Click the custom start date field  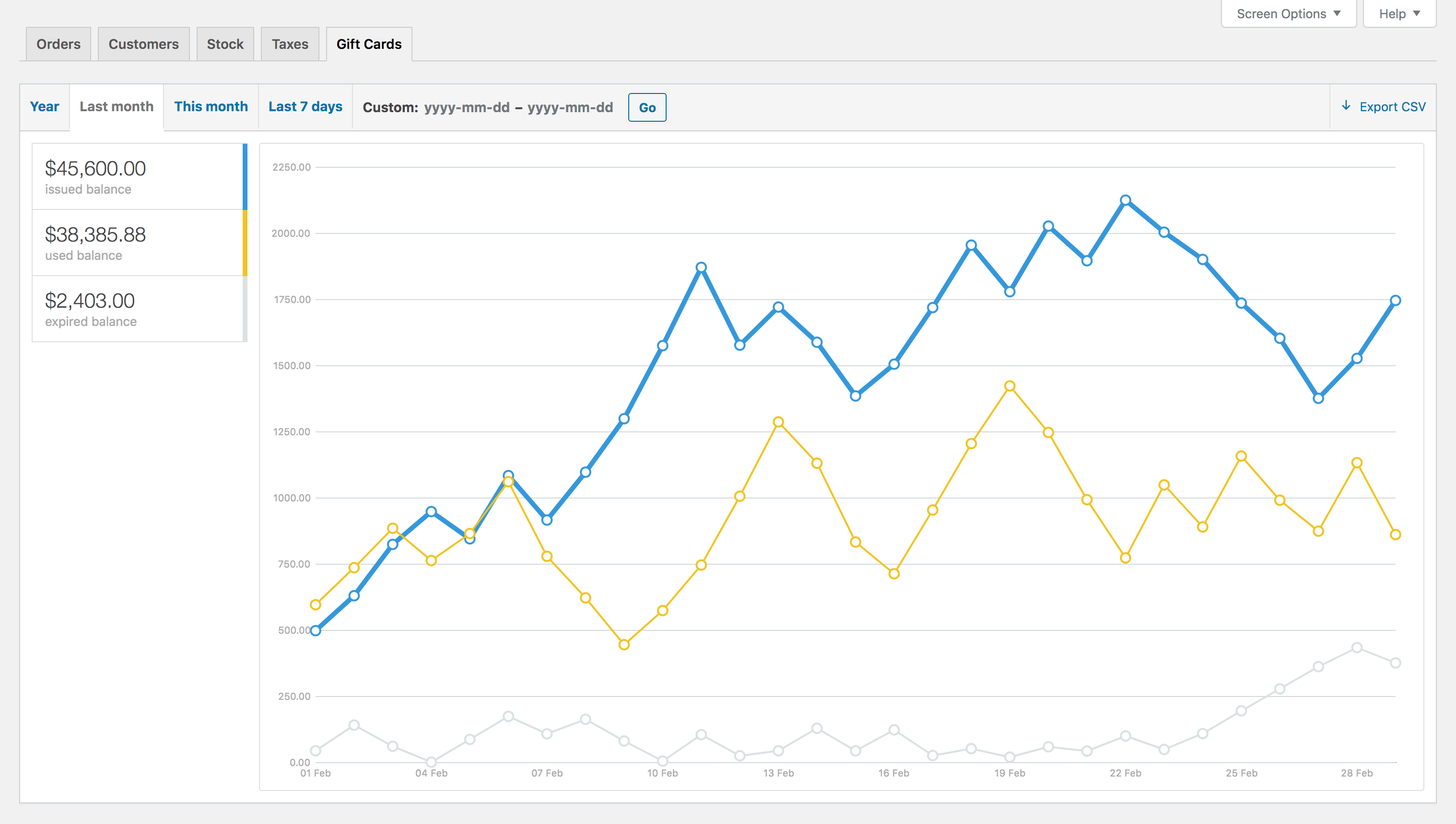(467, 107)
